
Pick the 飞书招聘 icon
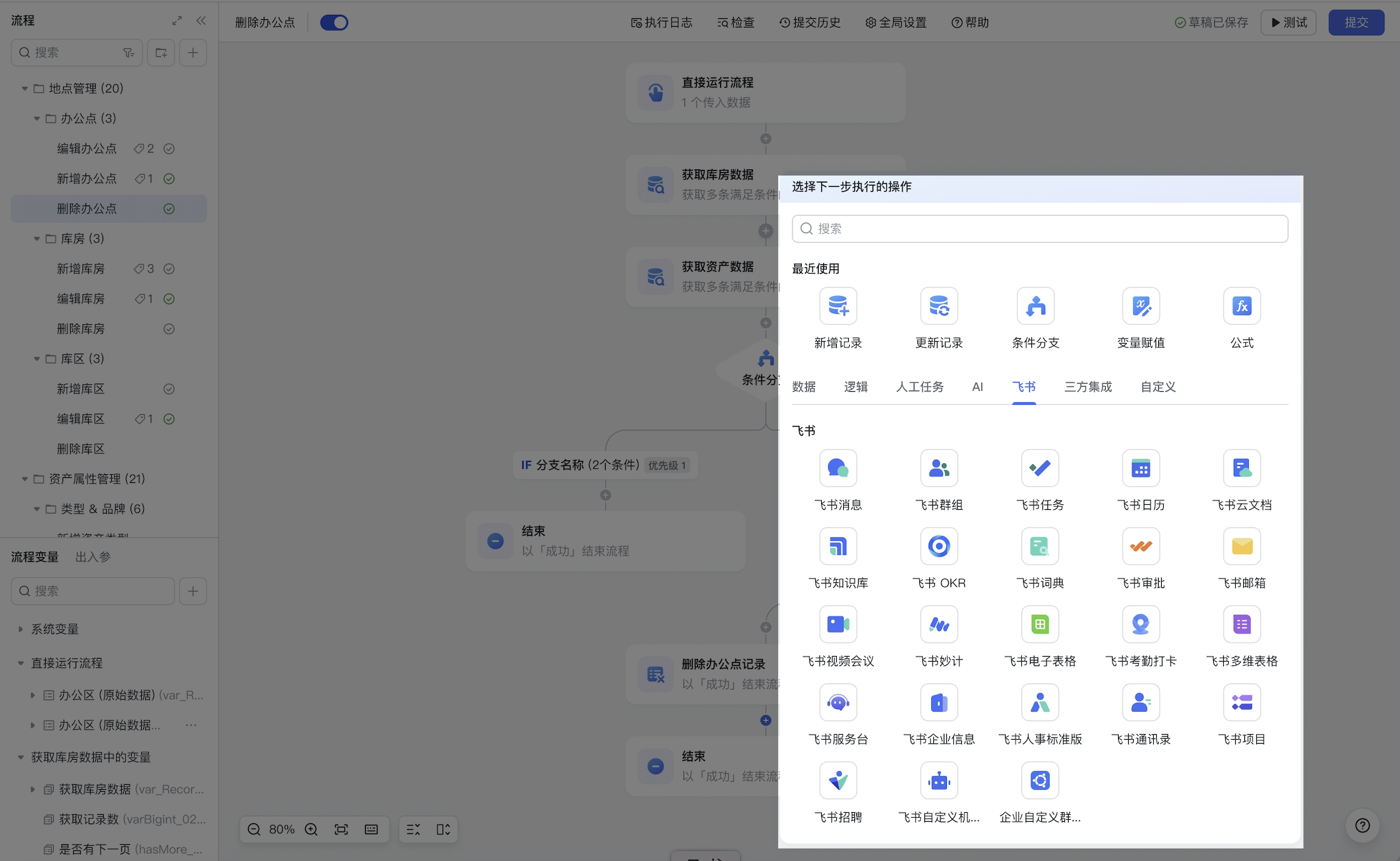point(838,780)
